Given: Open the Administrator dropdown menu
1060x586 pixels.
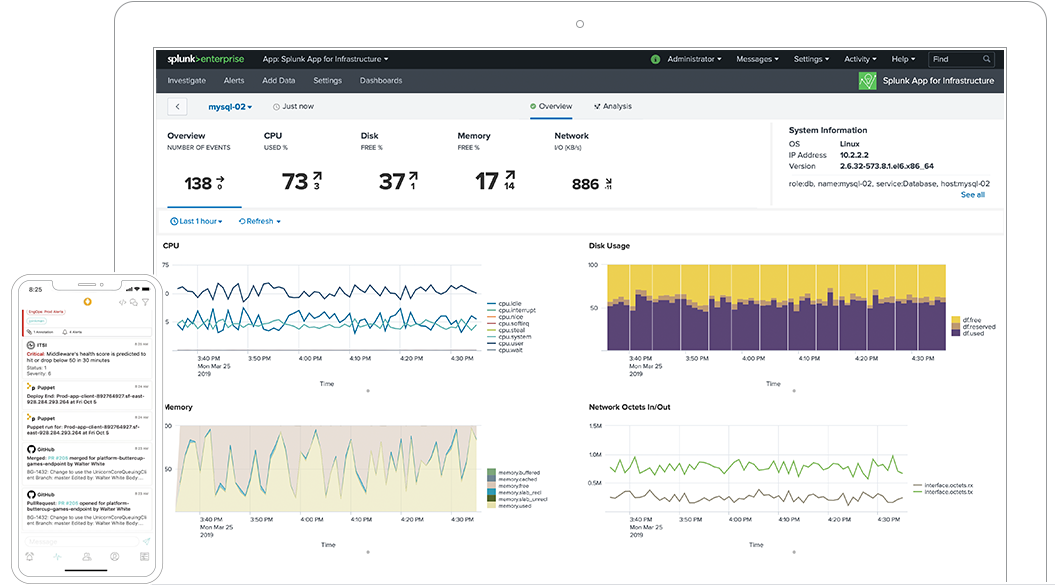Looking at the screenshot, I should point(694,59).
